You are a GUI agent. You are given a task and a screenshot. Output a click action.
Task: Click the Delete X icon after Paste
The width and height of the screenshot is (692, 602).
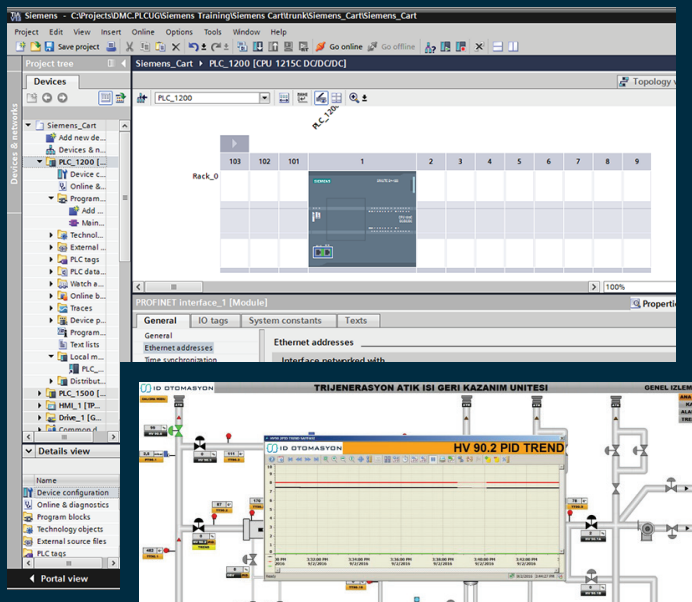click(176, 46)
